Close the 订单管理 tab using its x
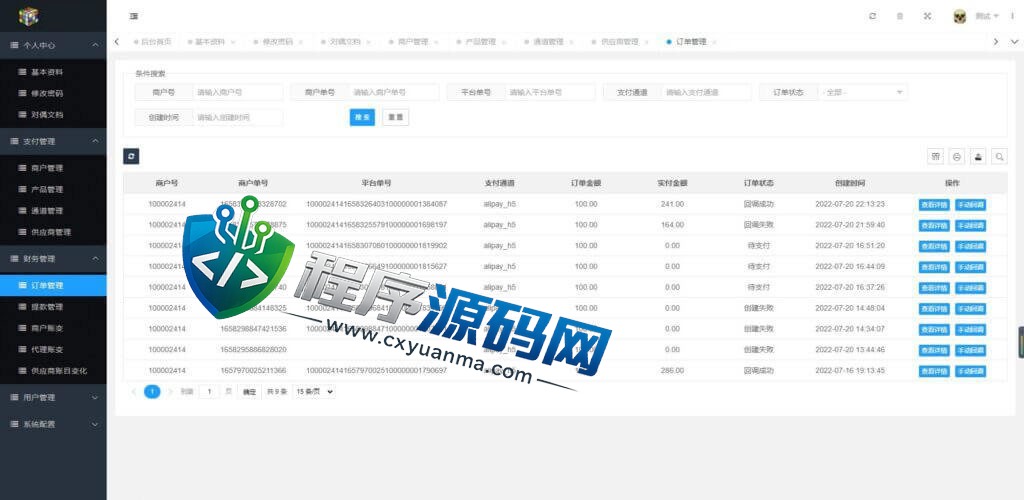The height and width of the screenshot is (500, 1024). [x=714, y=42]
